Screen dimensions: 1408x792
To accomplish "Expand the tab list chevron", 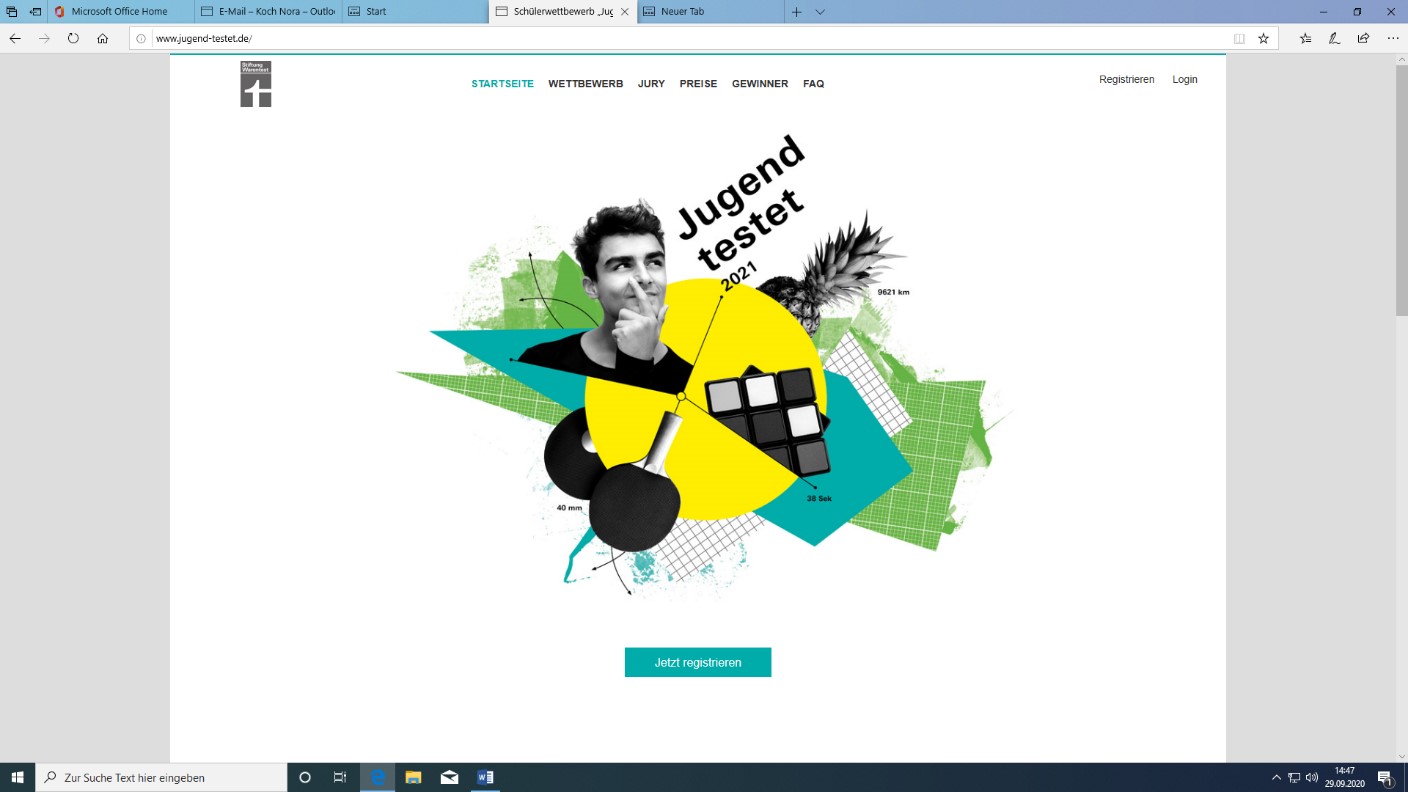I will (x=820, y=12).
